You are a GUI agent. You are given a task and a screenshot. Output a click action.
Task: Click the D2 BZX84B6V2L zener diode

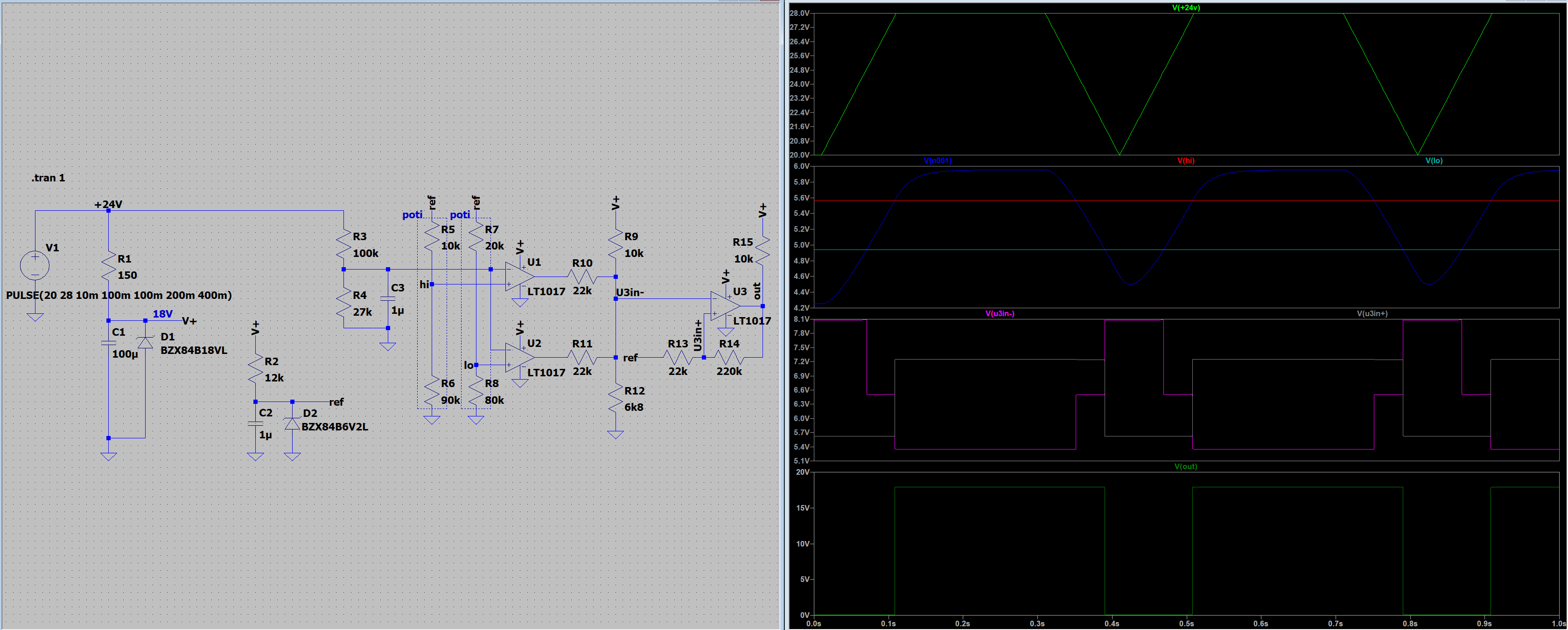(292, 424)
